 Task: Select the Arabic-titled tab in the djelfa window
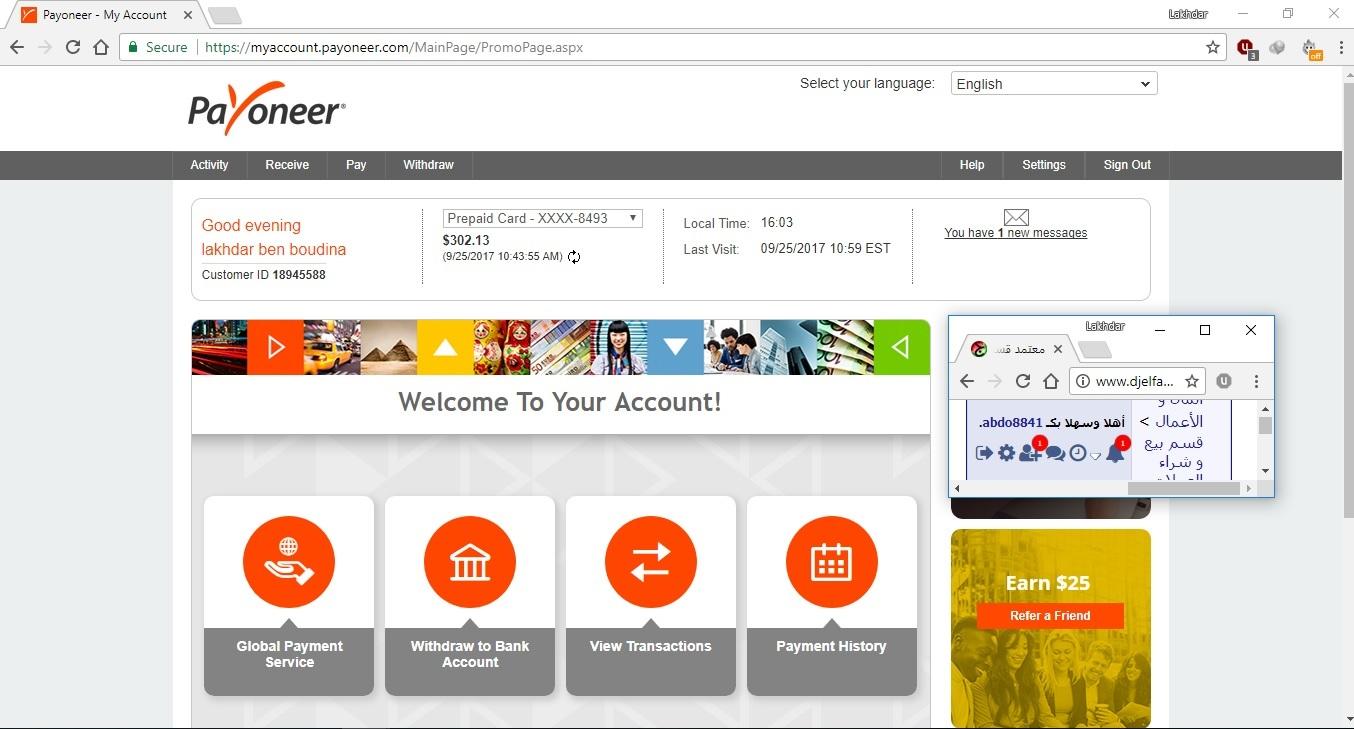pyautogui.click(x=1015, y=349)
